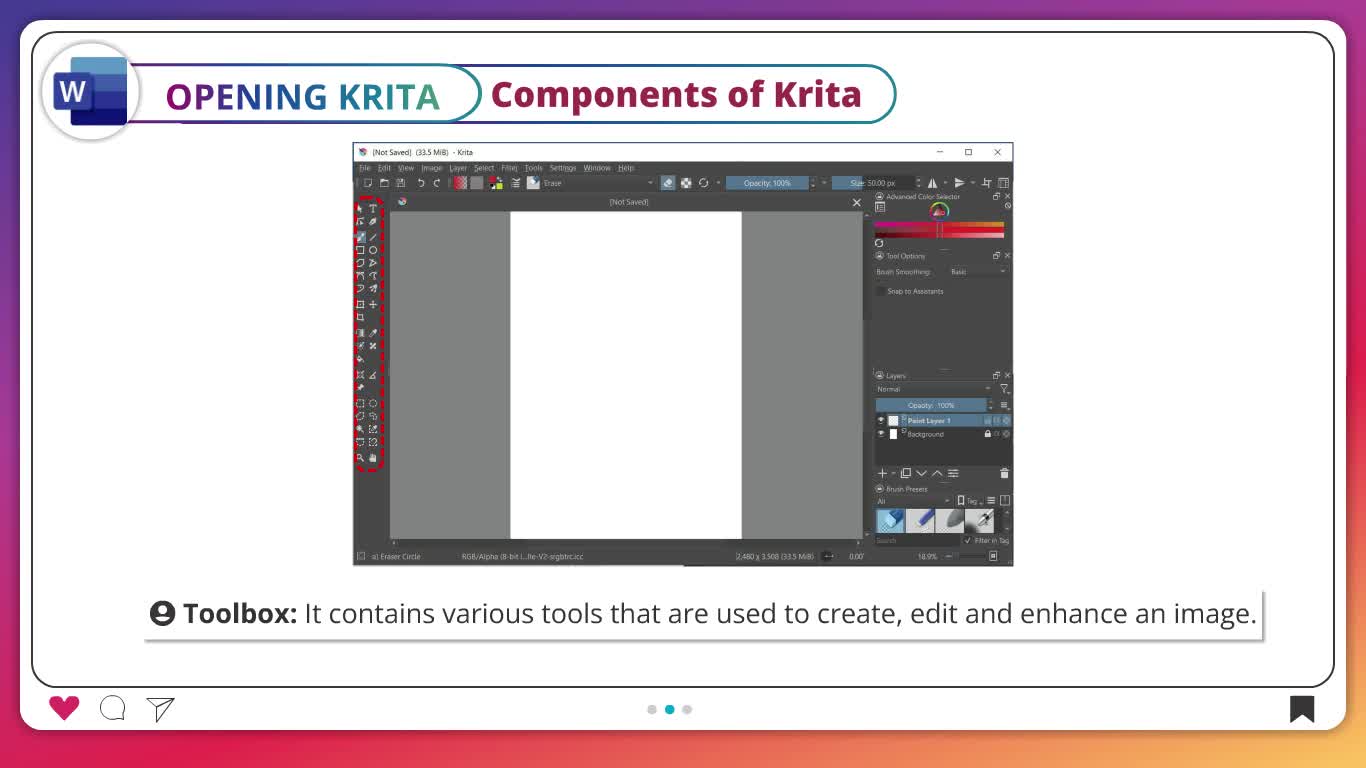Viewport: 1366px width, 768px height.
Task: Select the Move tool in toolbox
Action: (x=373, y=304)
